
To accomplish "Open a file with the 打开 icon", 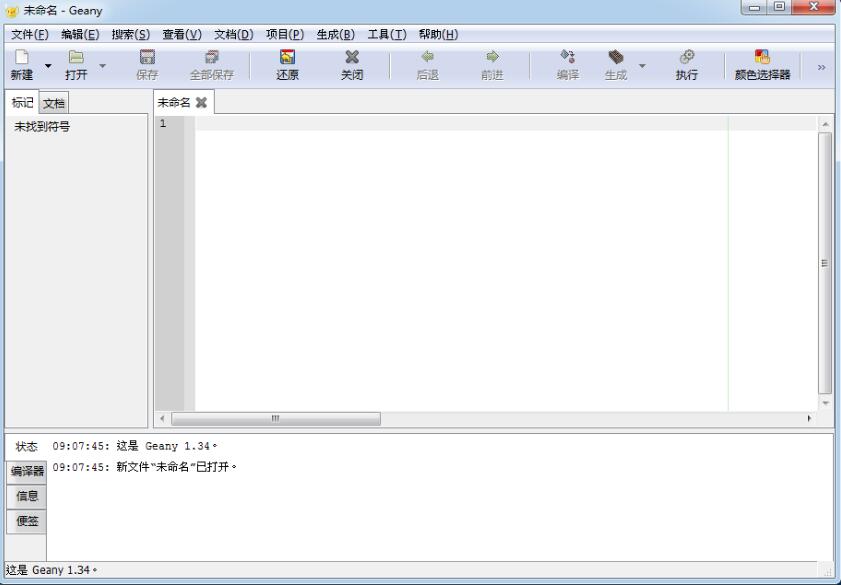I will tap(76, 57).
